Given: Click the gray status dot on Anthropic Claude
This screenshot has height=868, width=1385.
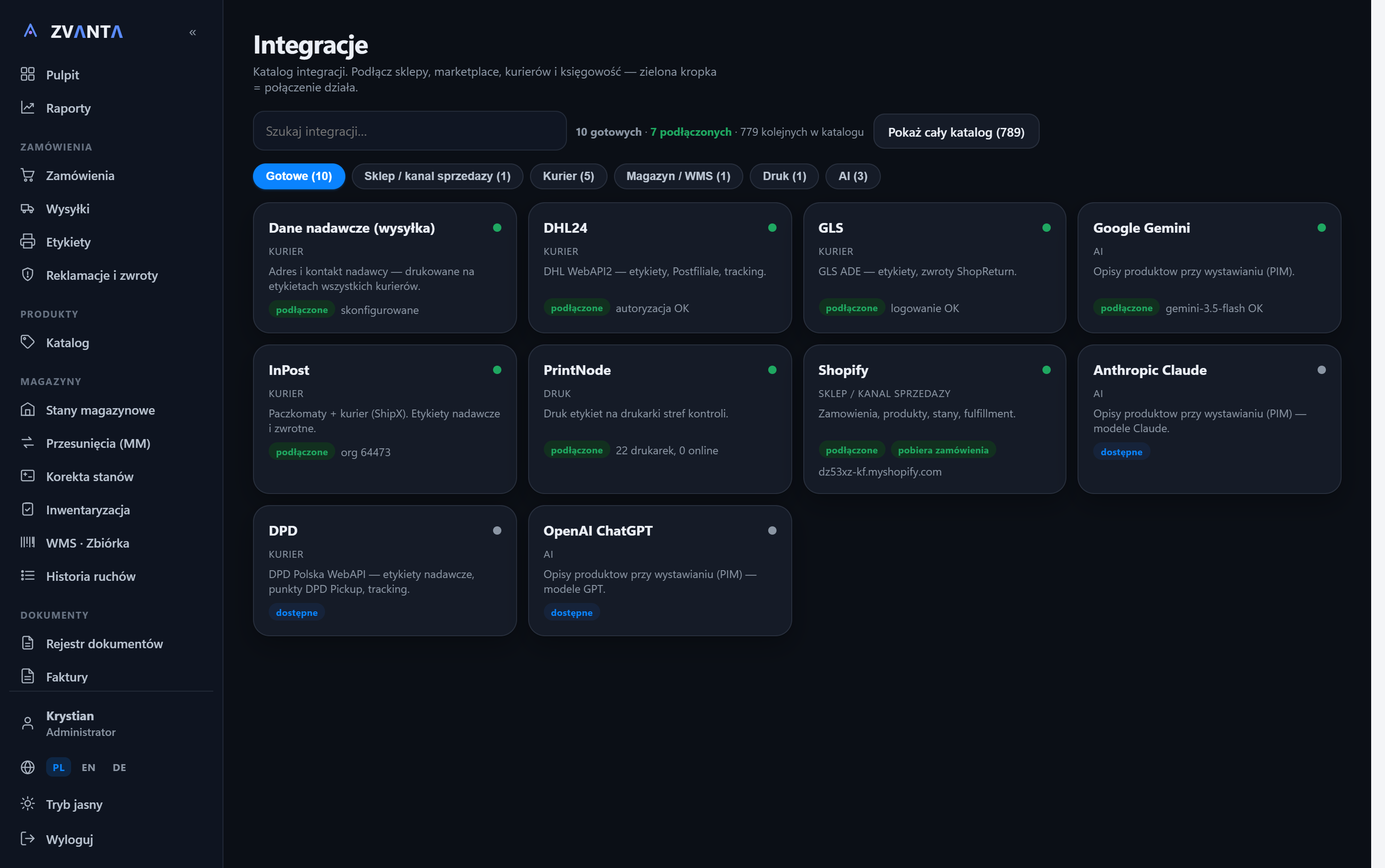Looking at the screenshot, I should (x=1321, y=370).
